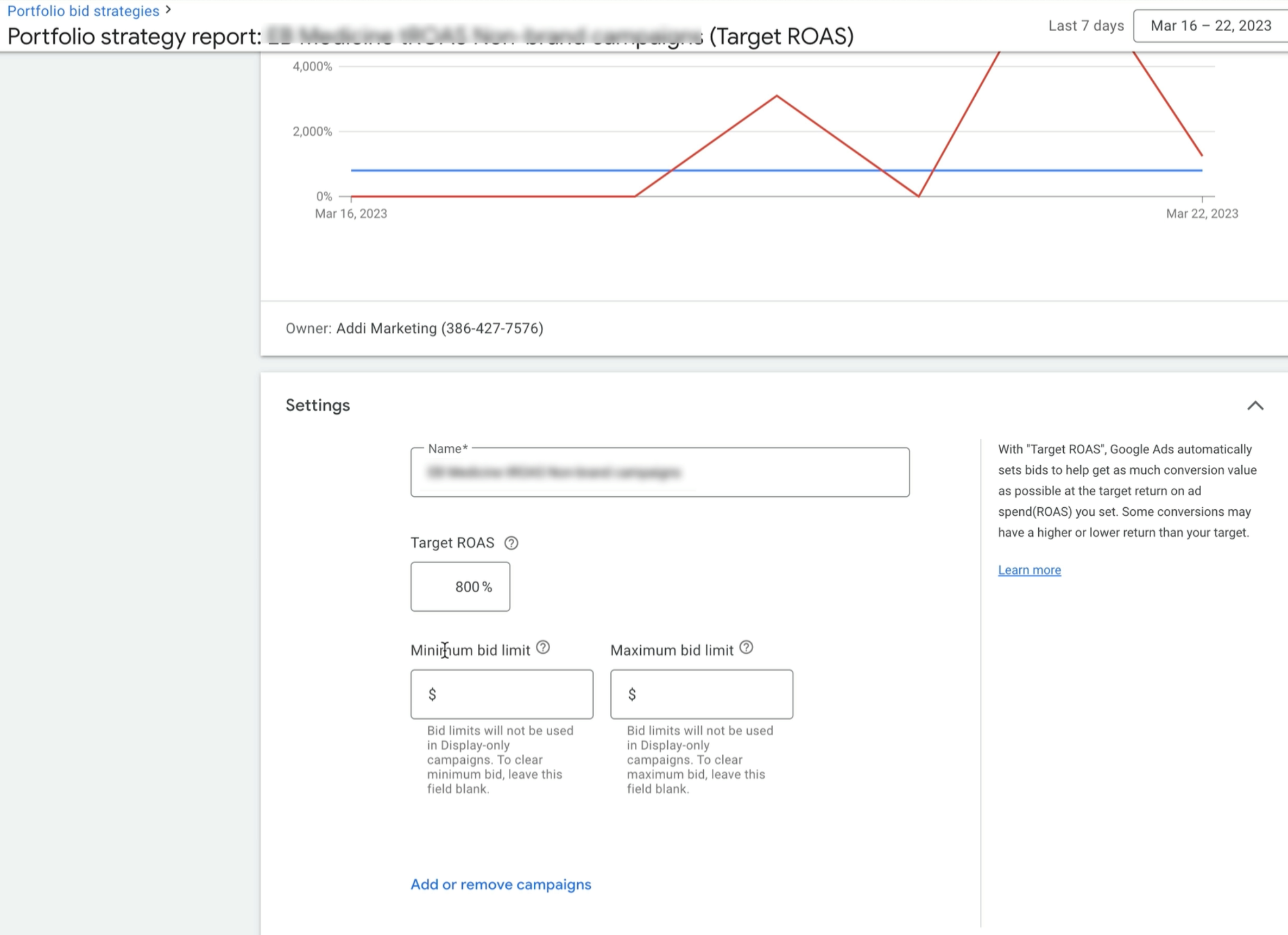Viewport: 1288px width, 935px height.
Task: Go back to Portfolio bid strategies
Action: [x=83, y=11]
